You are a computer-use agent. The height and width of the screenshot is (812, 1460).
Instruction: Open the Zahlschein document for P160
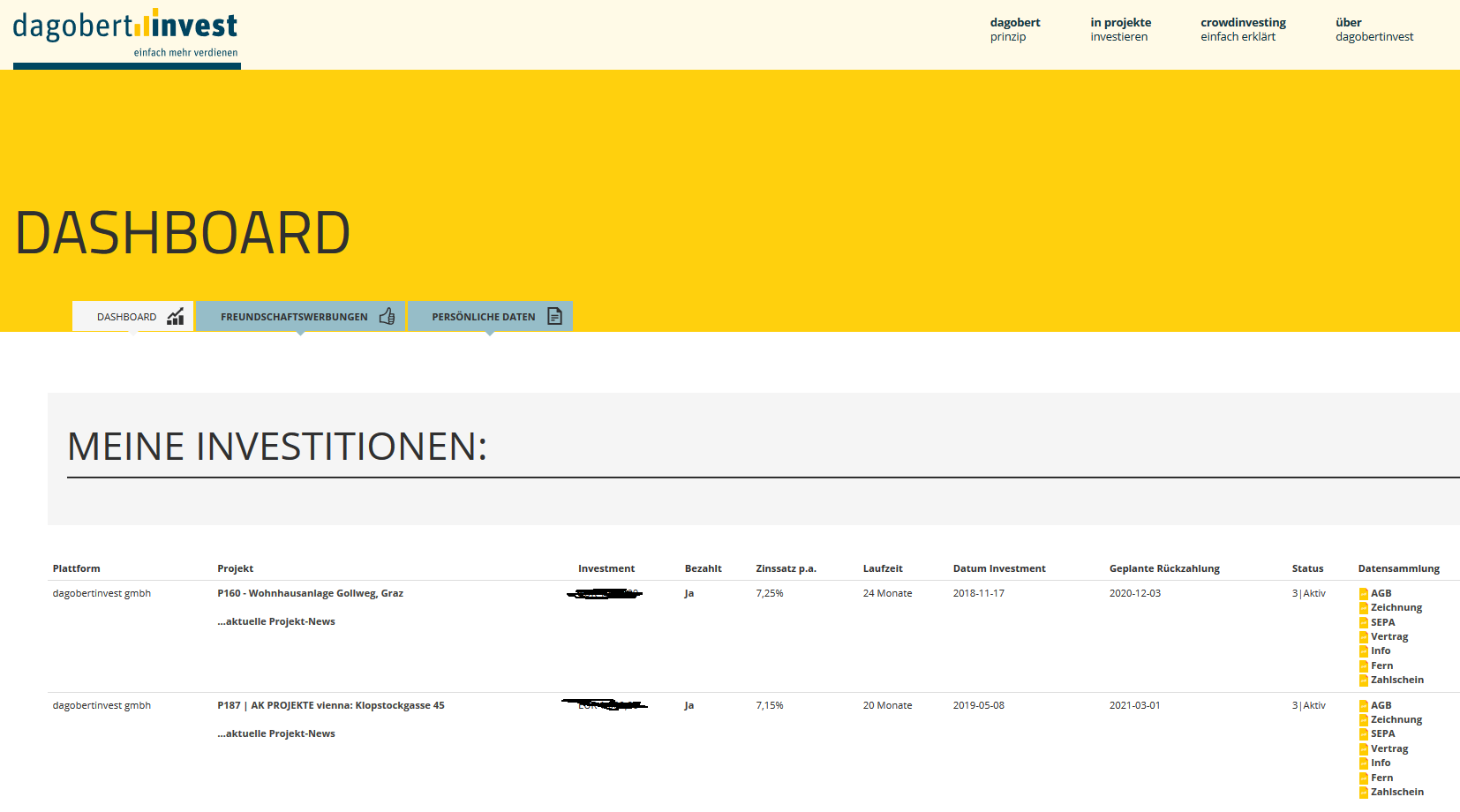(x=1397, y=680)
